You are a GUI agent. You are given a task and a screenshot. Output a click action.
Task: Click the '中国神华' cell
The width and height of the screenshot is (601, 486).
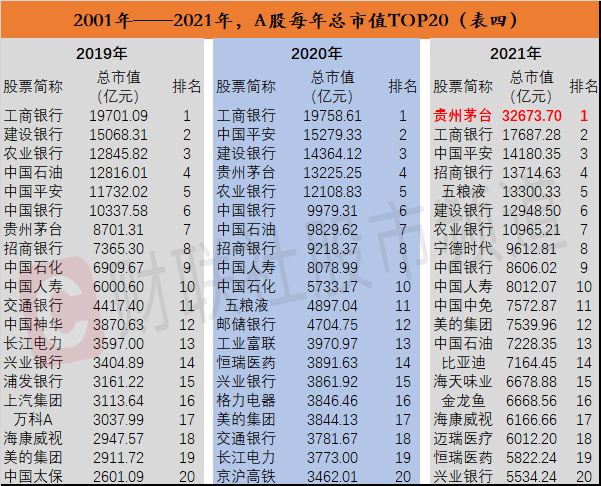(x=33, y=324)
